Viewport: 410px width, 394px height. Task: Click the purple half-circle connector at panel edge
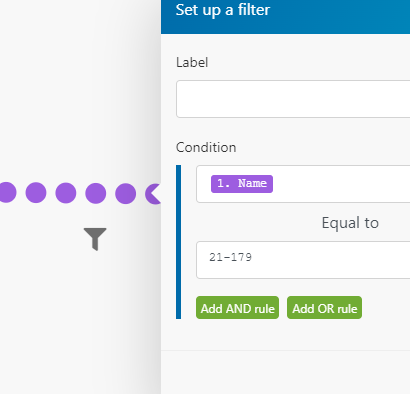click(x=153, y=193)
